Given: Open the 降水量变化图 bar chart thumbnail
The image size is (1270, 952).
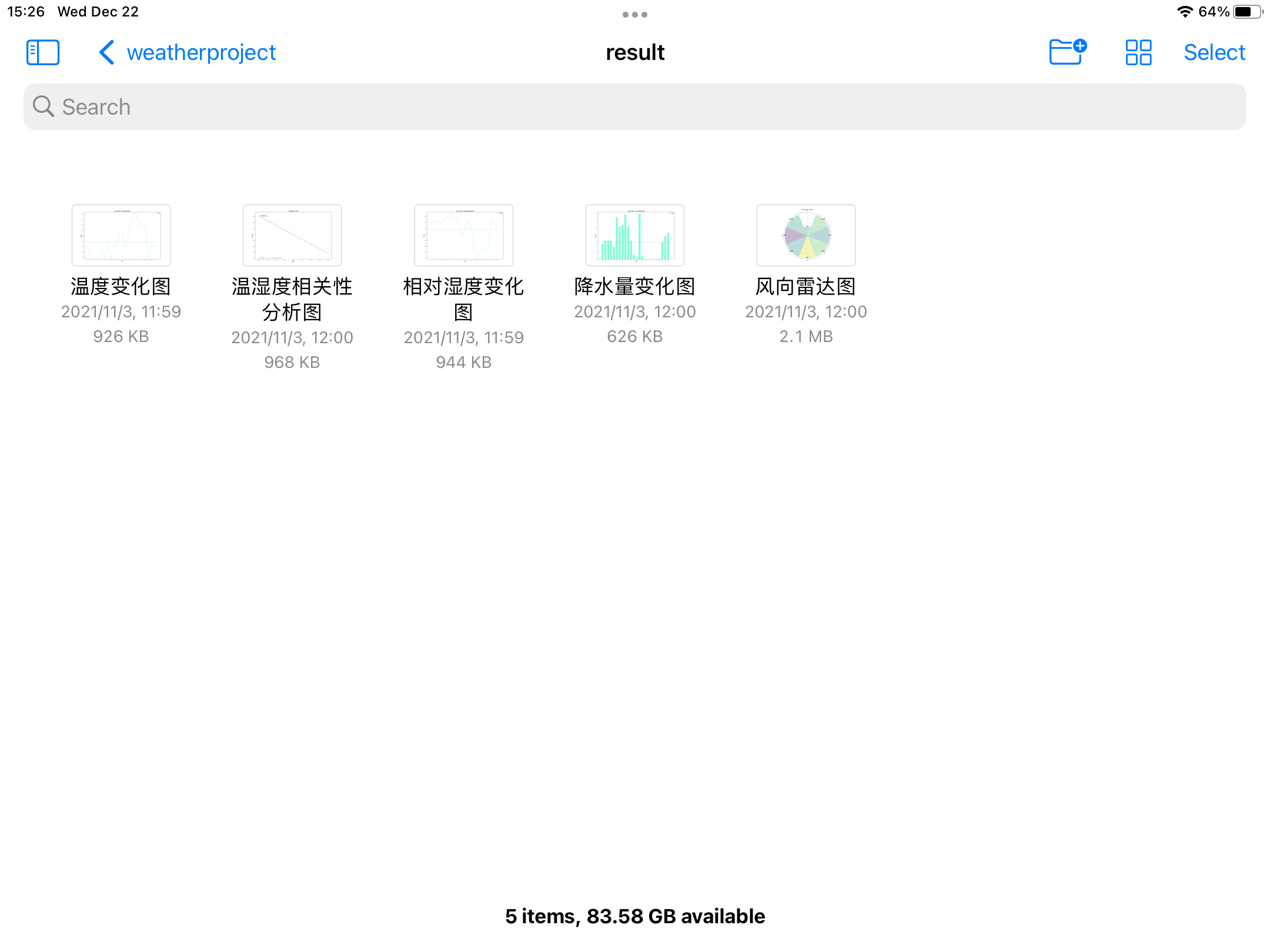Looking at the screenshot, I should (x=635, y=235).
